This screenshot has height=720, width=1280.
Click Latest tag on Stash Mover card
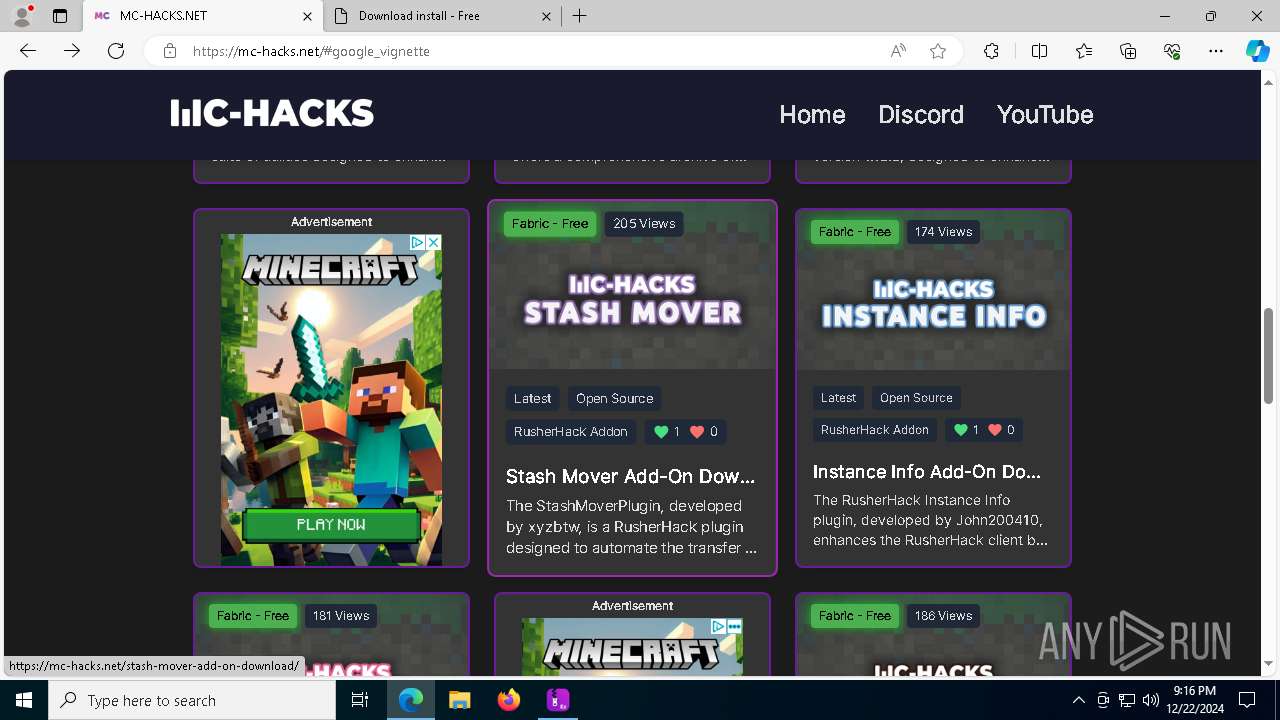[x=532, y=398]
